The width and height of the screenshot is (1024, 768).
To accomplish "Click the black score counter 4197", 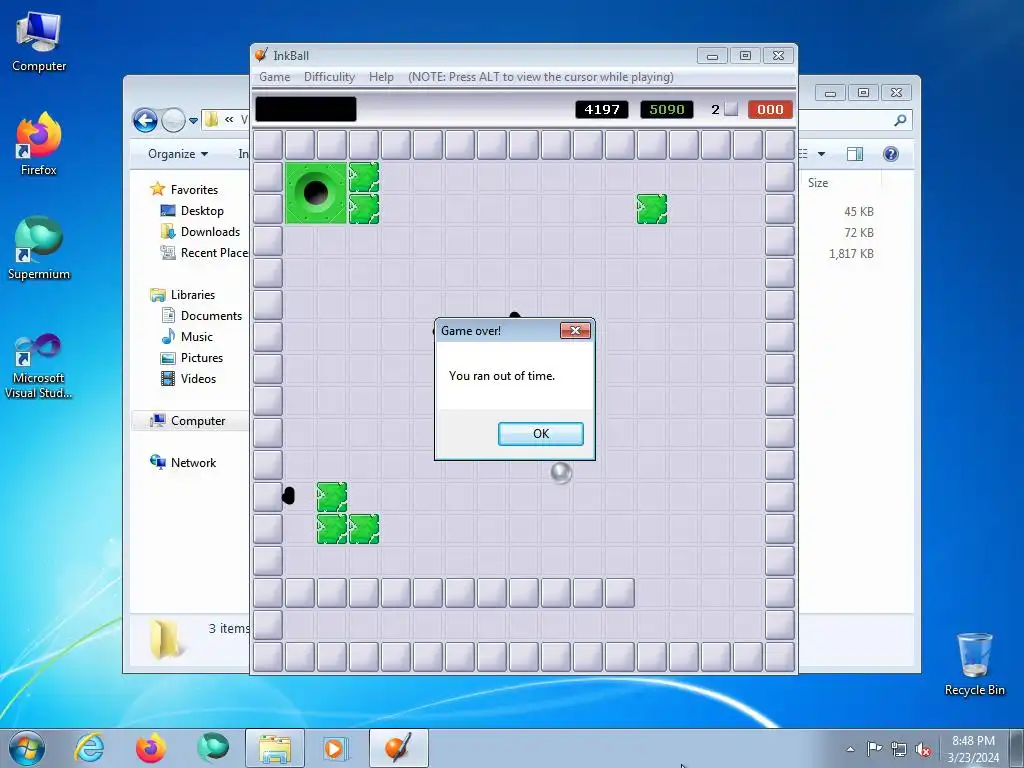I will click(601, 110).
